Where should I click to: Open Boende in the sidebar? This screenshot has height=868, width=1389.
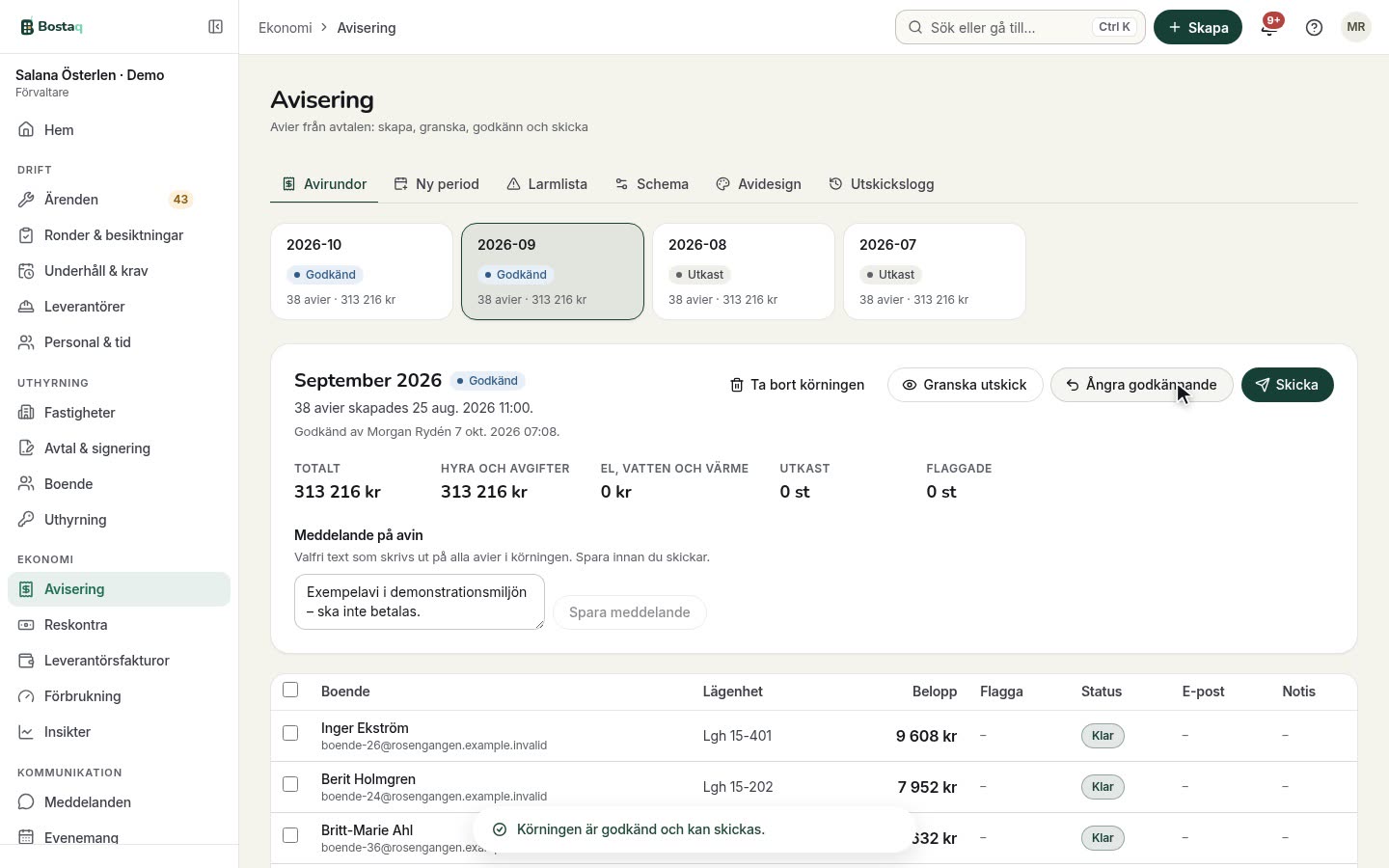point(119,484)
